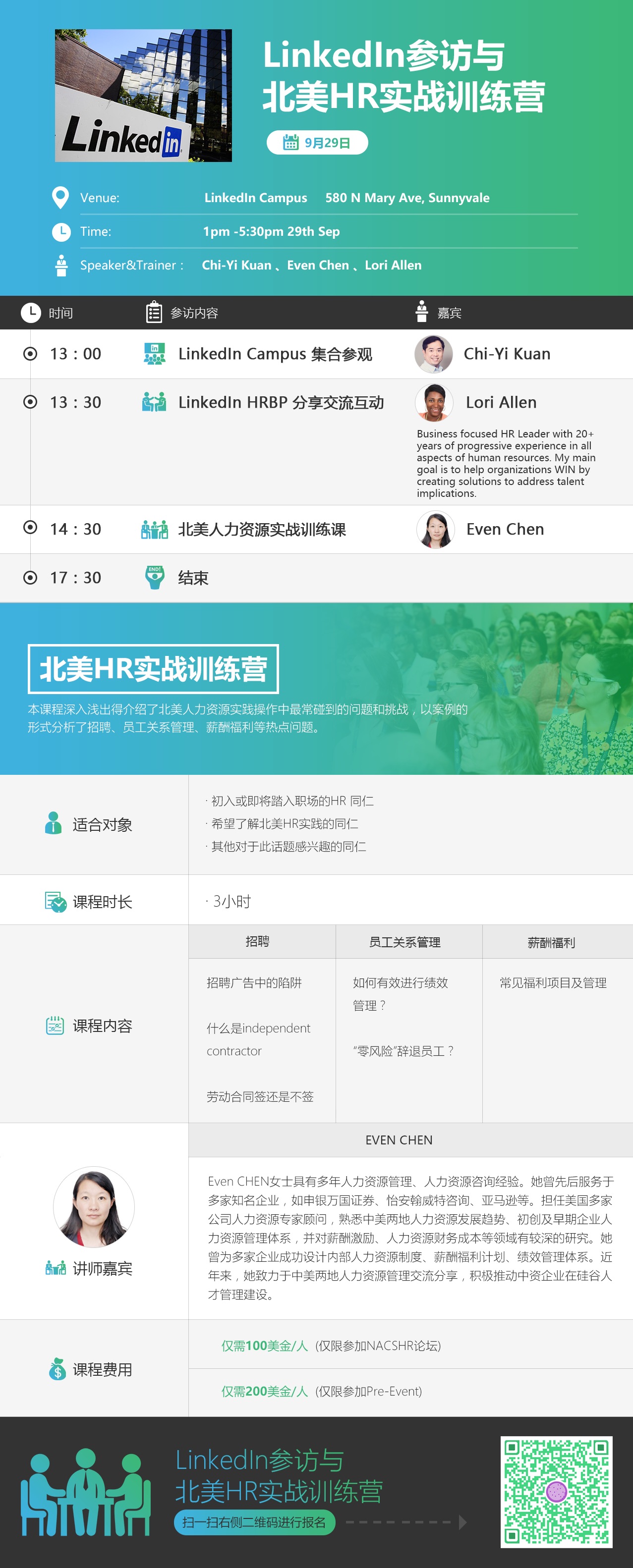Click the LinkedIn Campus venue text in the header

tap(256, 198)
